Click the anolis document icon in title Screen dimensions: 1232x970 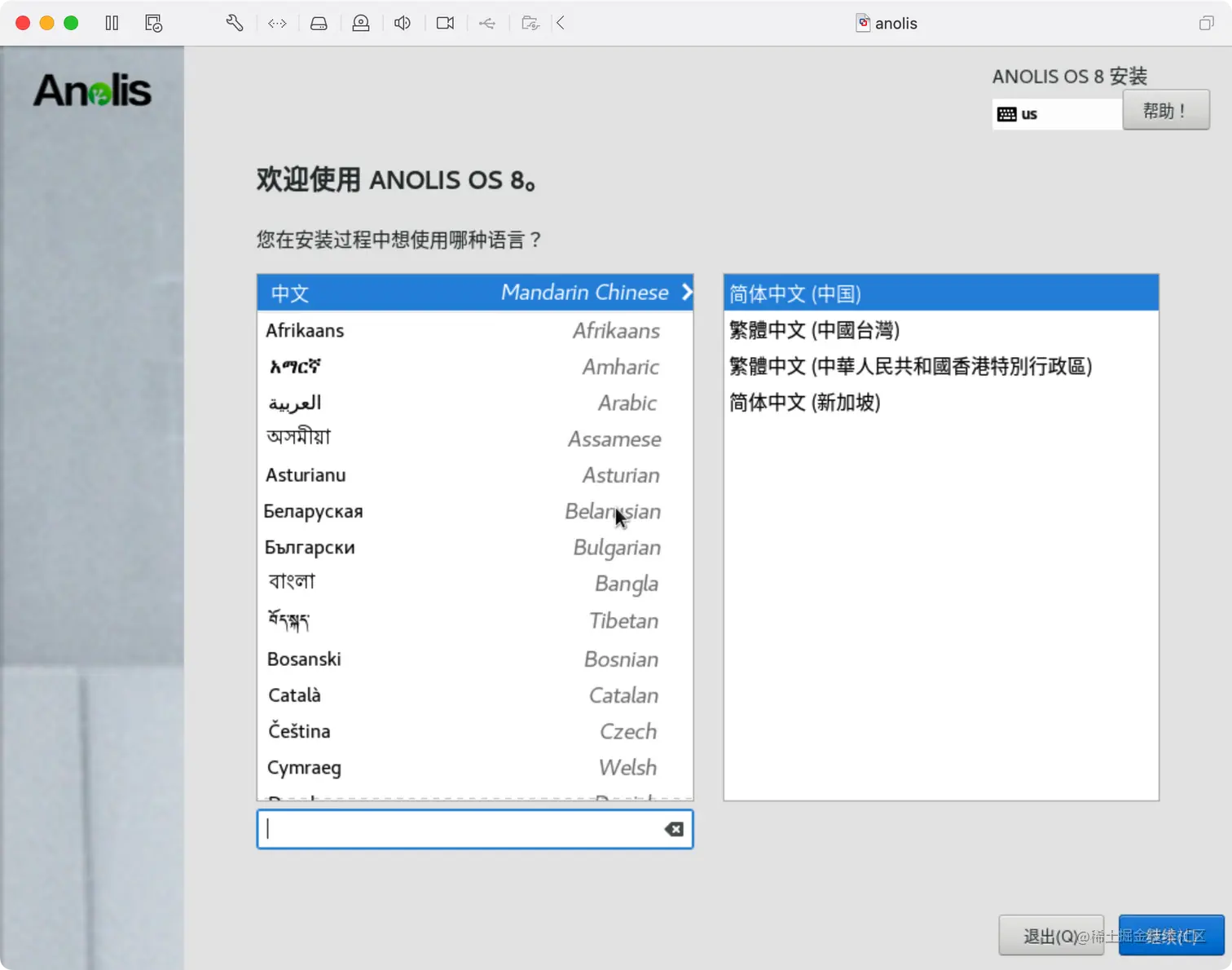863,23
